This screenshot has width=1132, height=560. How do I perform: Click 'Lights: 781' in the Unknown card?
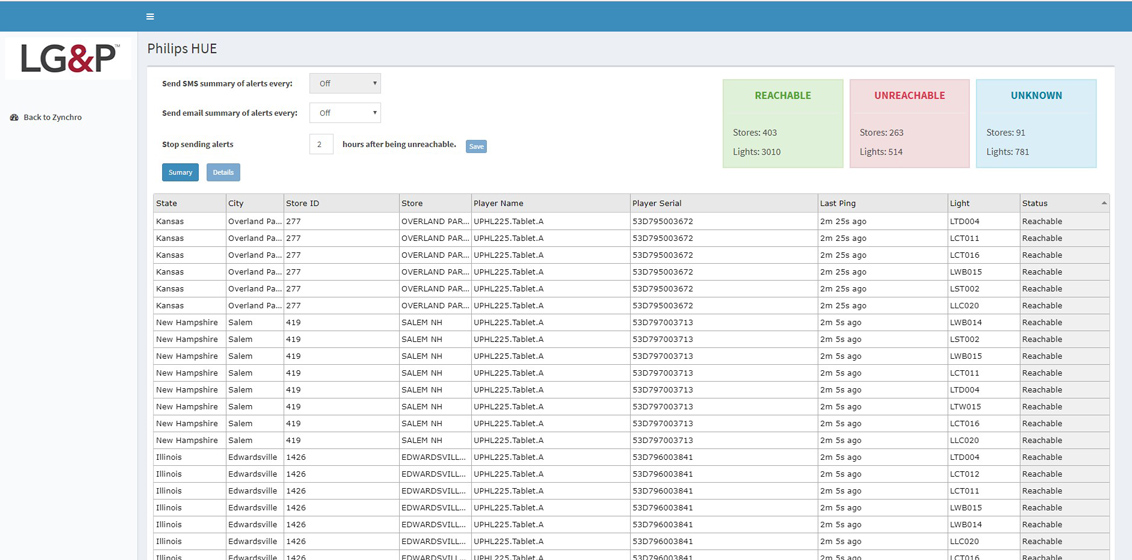1008,152
